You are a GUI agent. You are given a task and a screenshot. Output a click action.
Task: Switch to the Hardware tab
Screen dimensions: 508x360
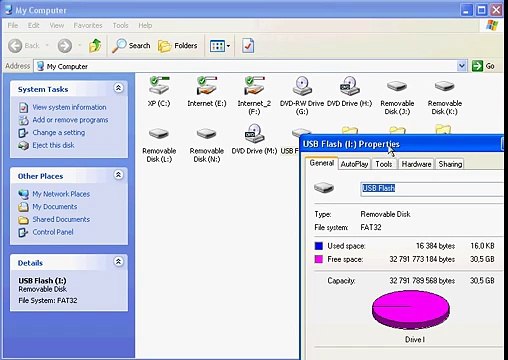pyautogui.click(x=416, y=164)
